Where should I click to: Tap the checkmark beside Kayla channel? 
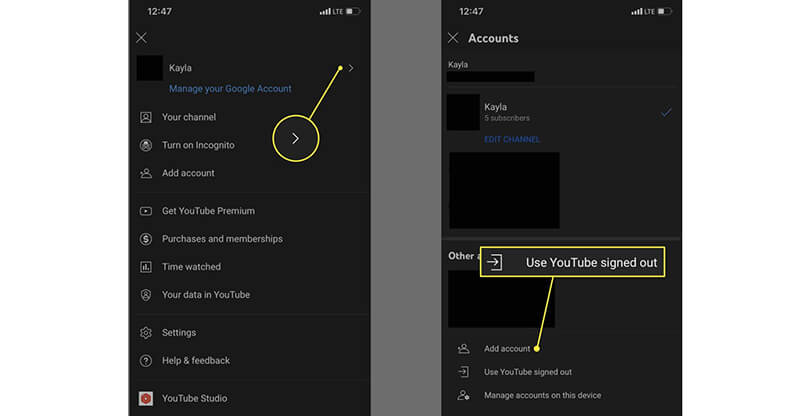[x=666, y=112]
